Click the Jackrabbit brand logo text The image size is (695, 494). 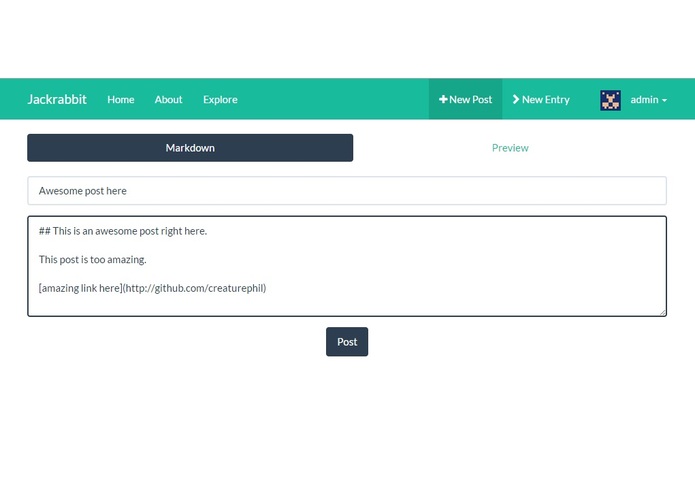click(57, 99)
